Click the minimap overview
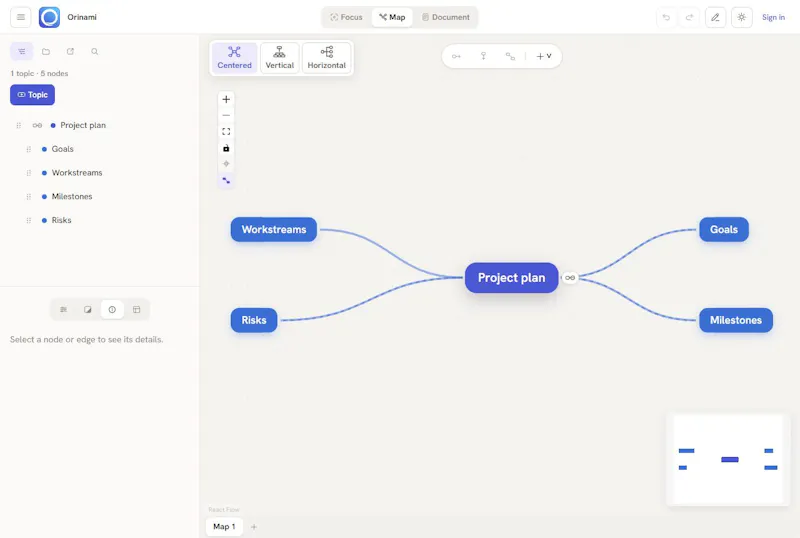 (x=728, y=459)
